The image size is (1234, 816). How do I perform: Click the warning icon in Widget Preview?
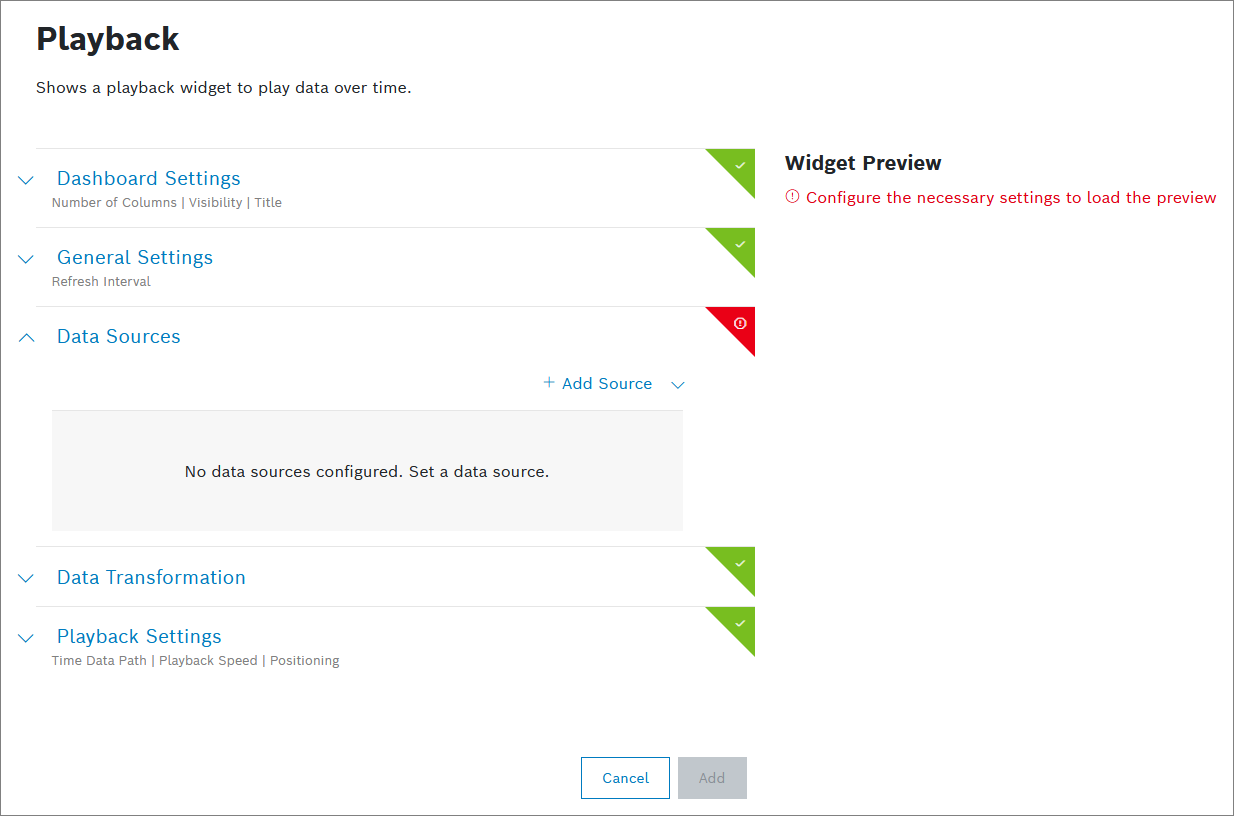[793, 197]
